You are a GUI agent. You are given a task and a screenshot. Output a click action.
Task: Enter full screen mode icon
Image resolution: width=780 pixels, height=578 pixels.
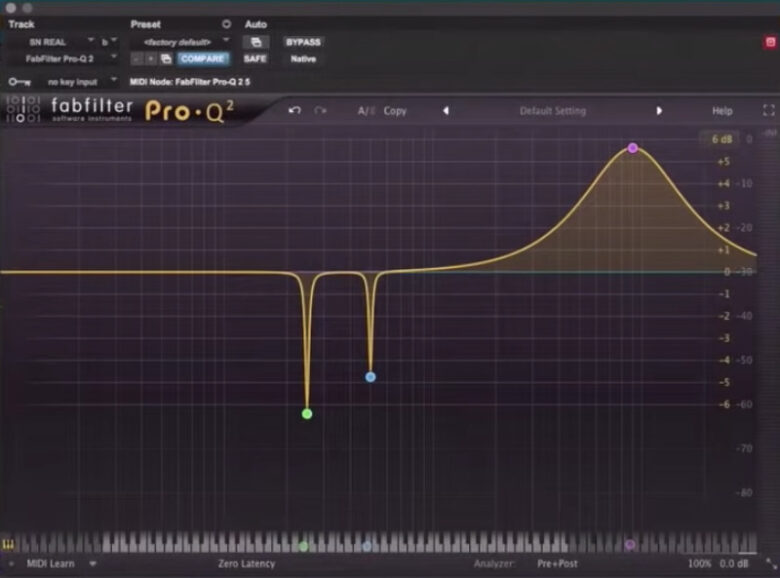pyautogui.click(x=769, y=110)
